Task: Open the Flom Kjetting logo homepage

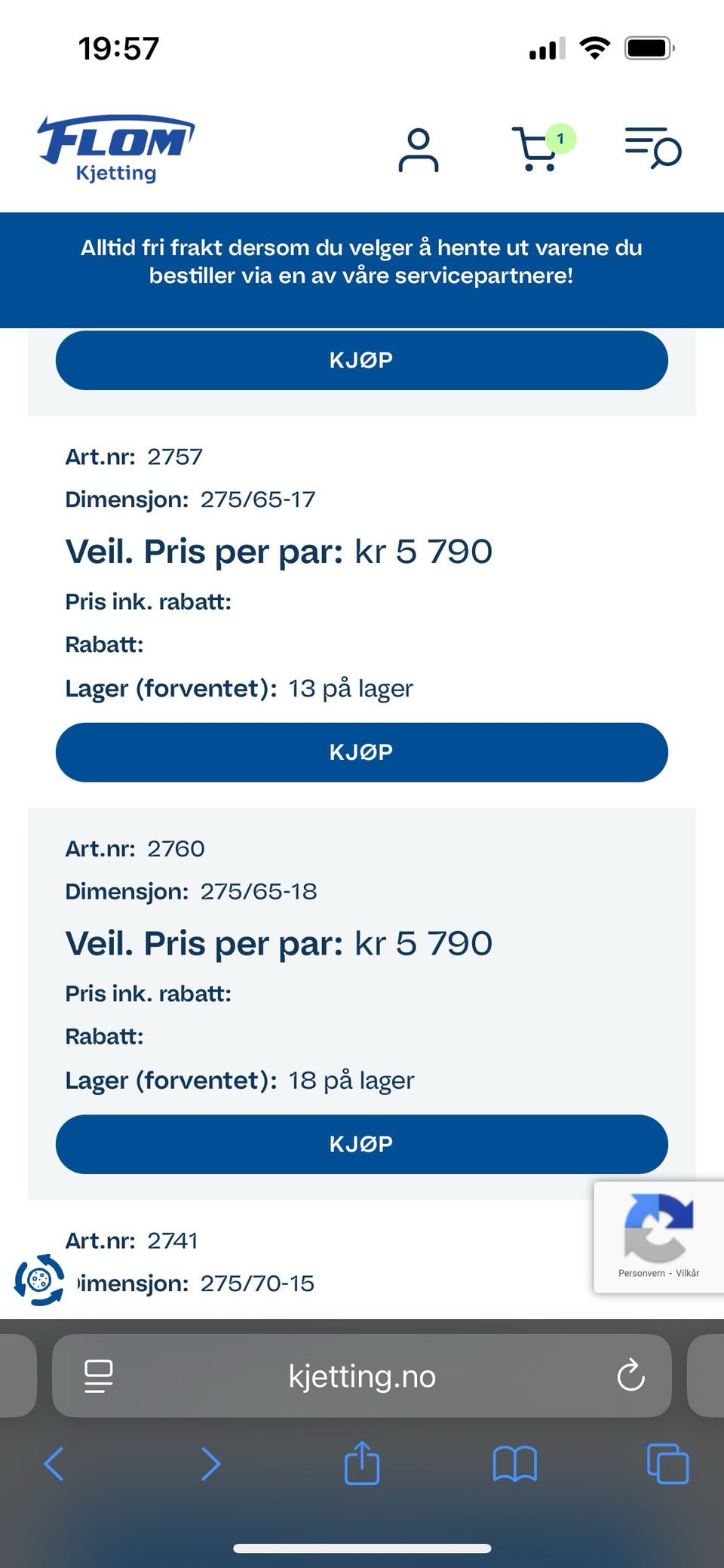Action: click(x=116, y=149)
